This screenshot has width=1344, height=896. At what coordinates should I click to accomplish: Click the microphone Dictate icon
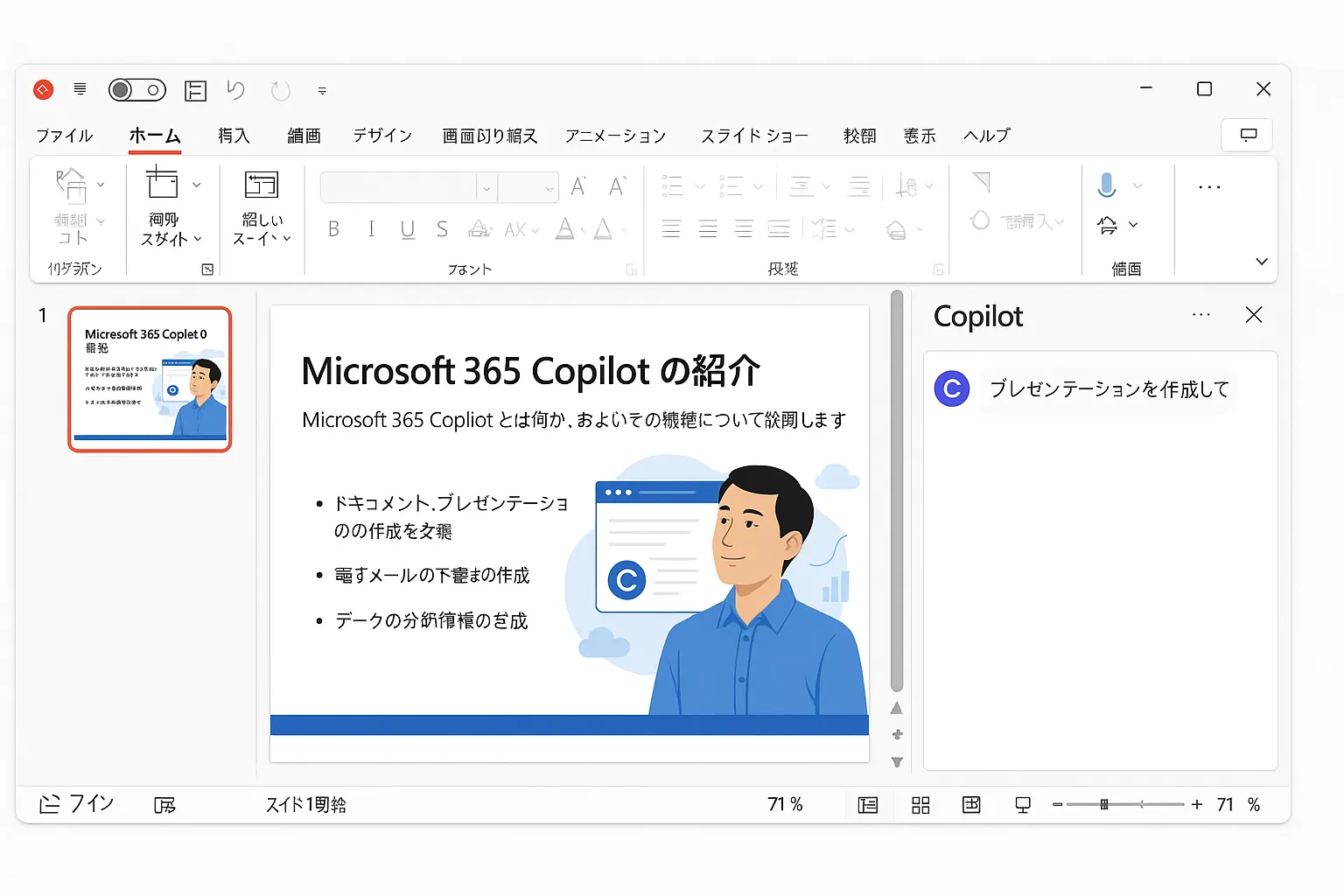point(1107,185)
